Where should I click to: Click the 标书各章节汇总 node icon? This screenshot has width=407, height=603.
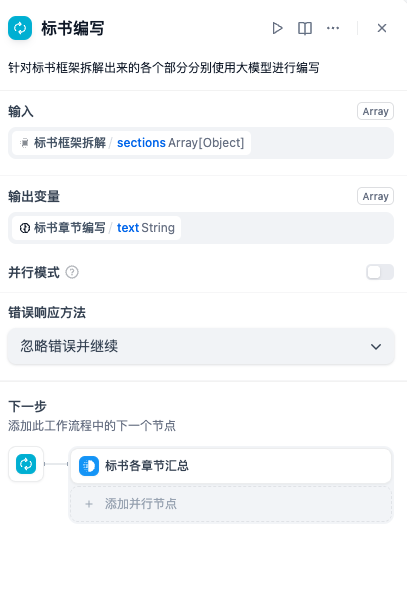coord(89,466)
